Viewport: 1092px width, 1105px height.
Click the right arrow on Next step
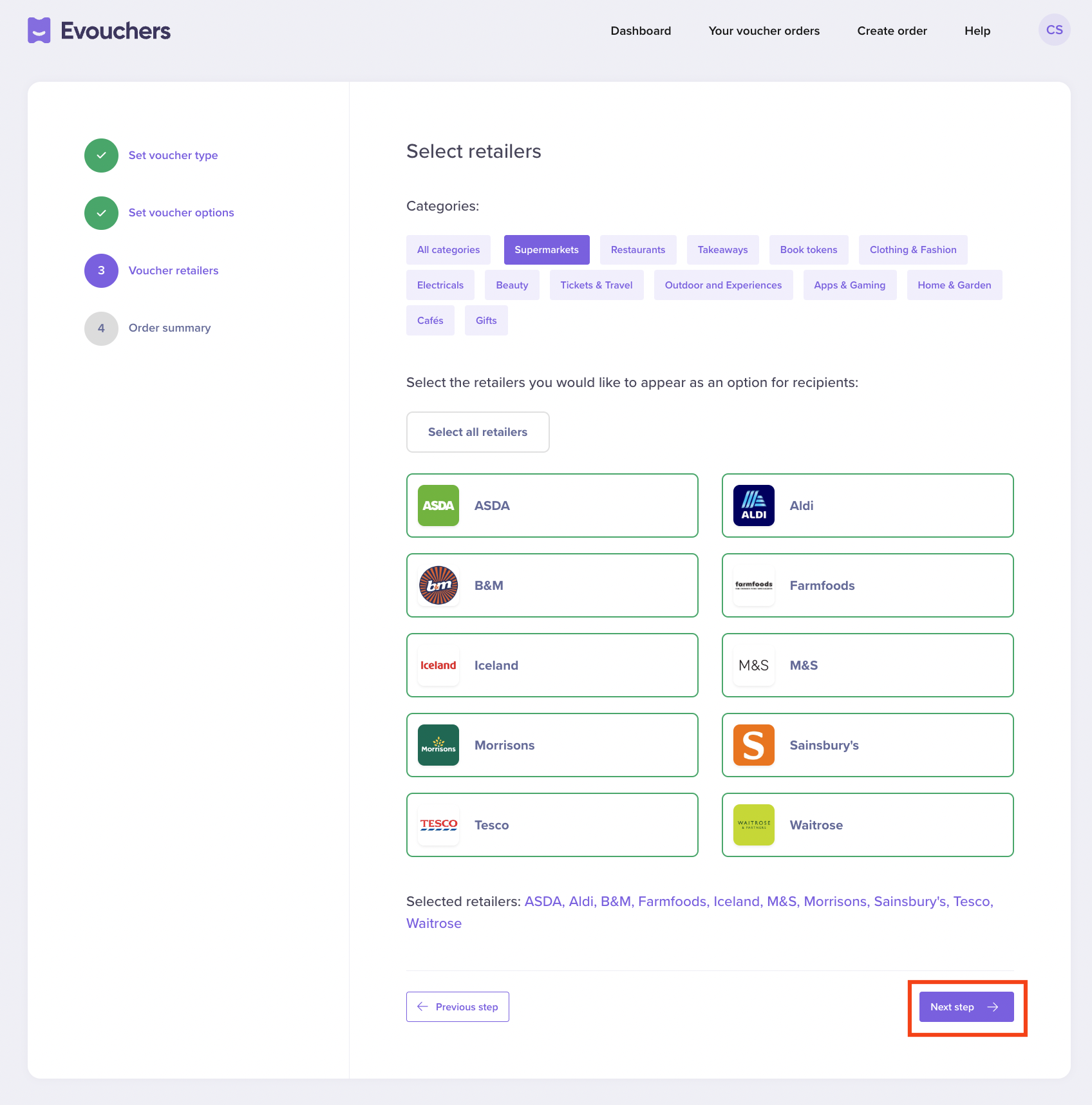click(993, 1007)
